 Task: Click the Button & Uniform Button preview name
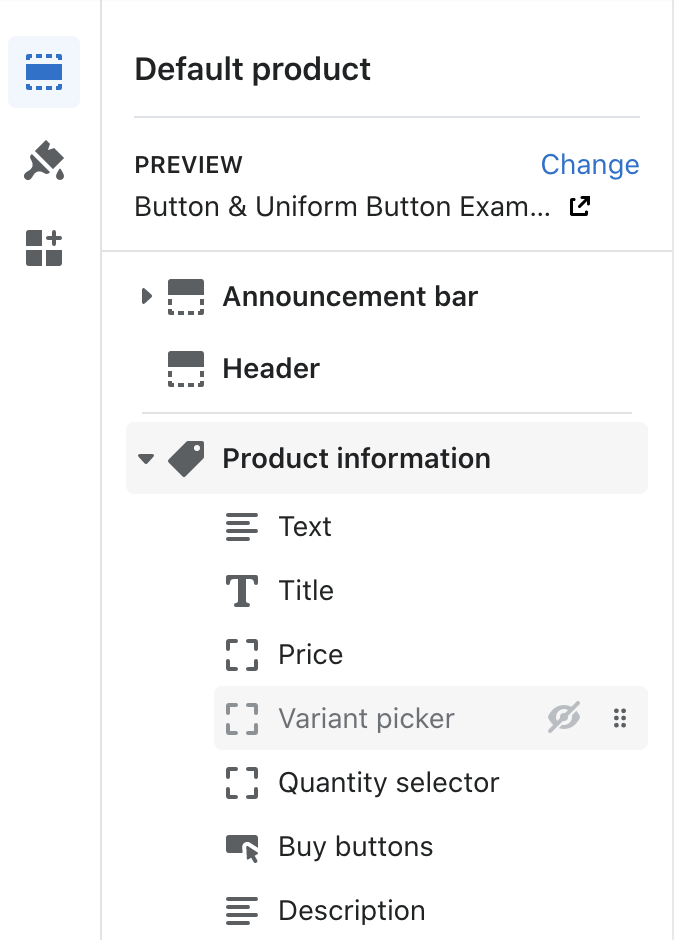point(342,206)
